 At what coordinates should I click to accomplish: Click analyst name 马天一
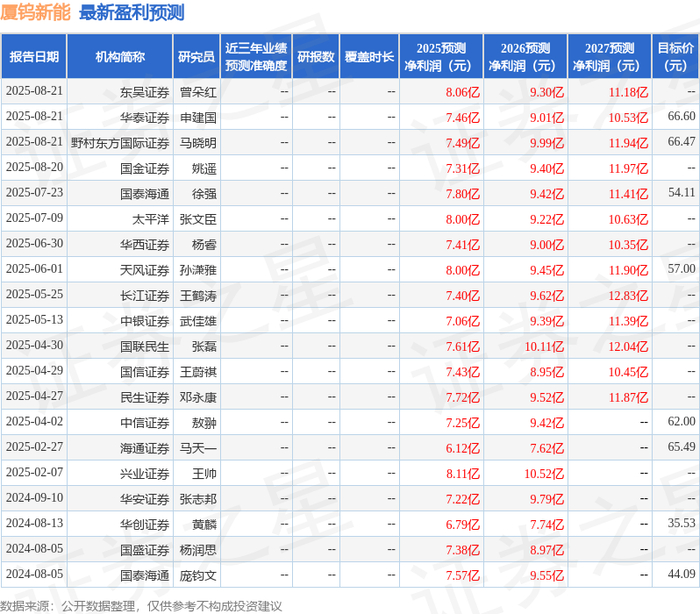(198, 448)
